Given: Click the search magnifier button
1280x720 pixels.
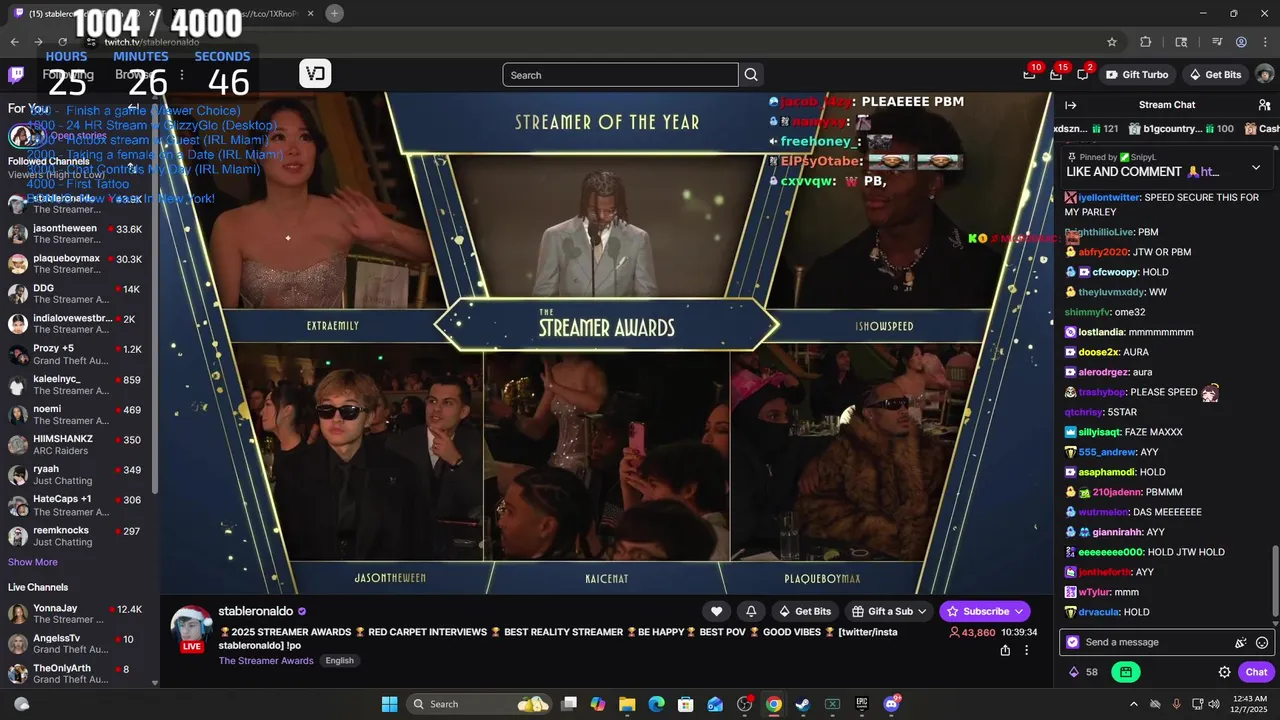Looking at the screenshot, I should coord(751,75).
